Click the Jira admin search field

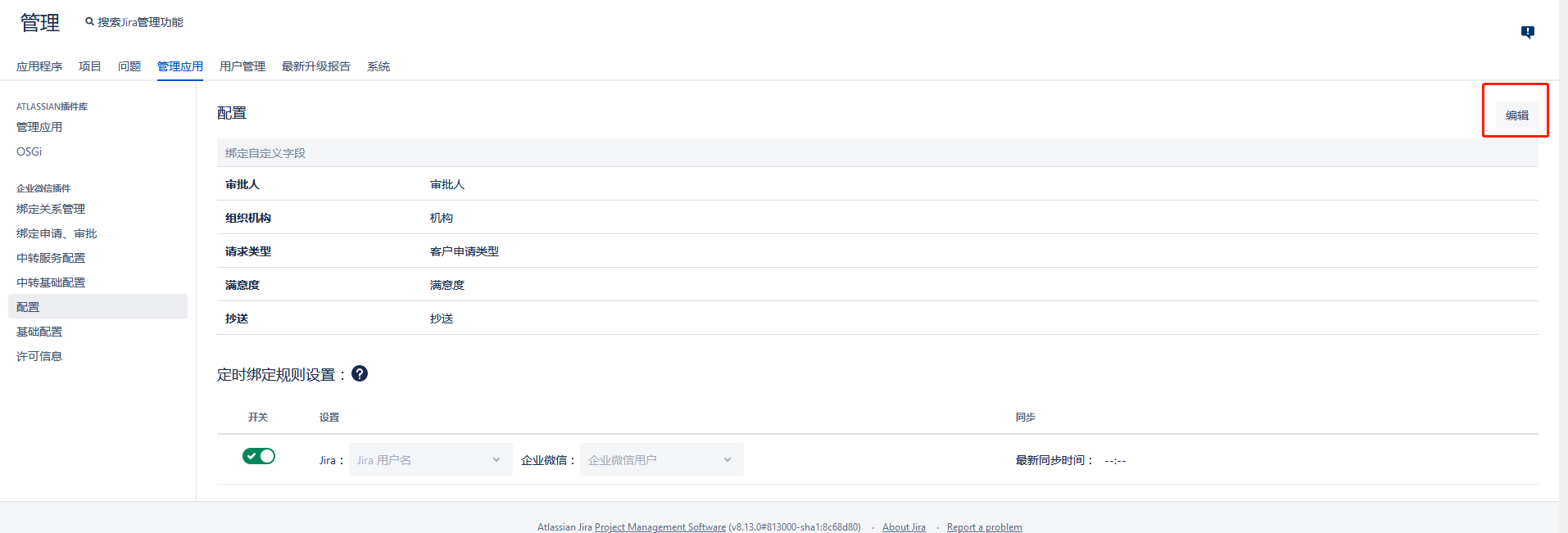(140, 22)
